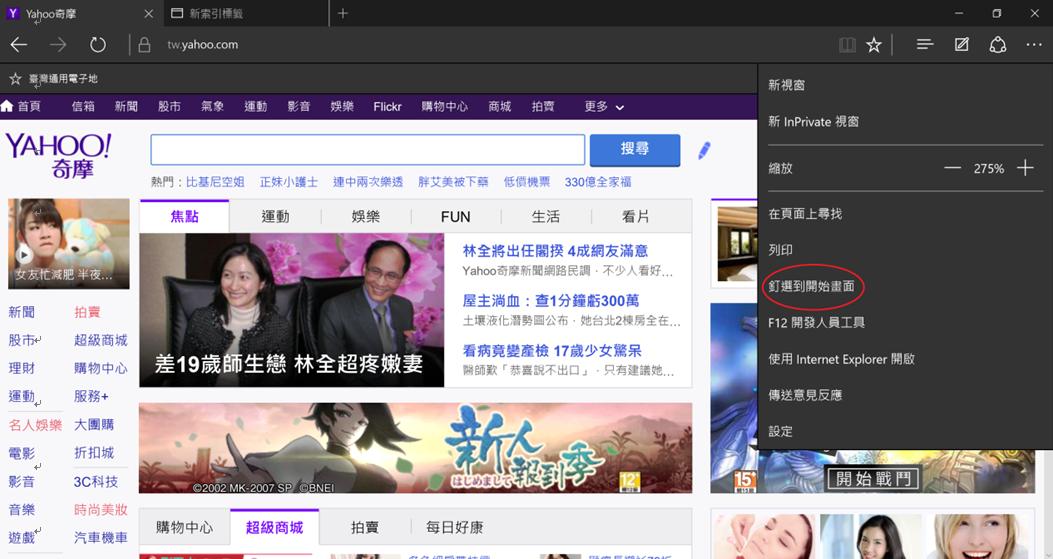Choose 使用 Internet Explorer 開啟

[x=904, y=359]
